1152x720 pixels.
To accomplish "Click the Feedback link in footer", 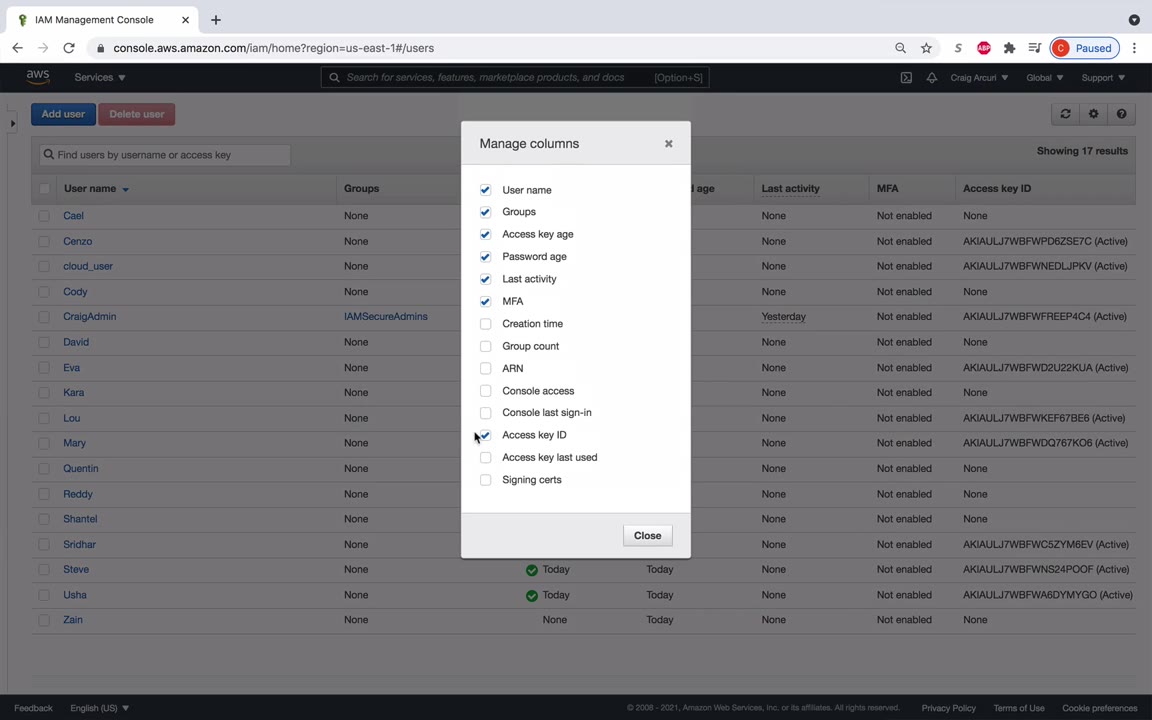I will click(x=33, y=708).
